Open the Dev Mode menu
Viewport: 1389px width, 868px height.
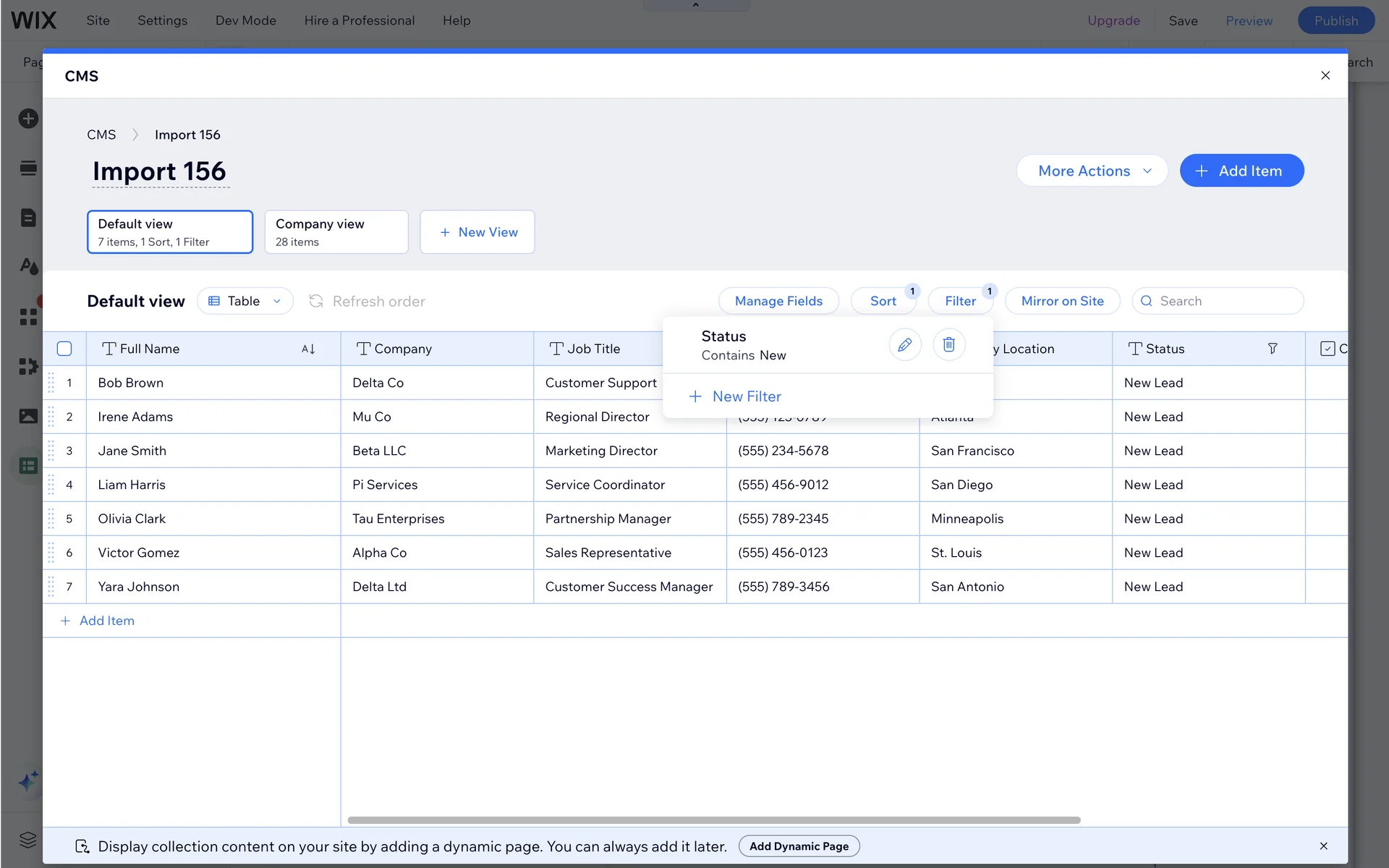point(245,20)
